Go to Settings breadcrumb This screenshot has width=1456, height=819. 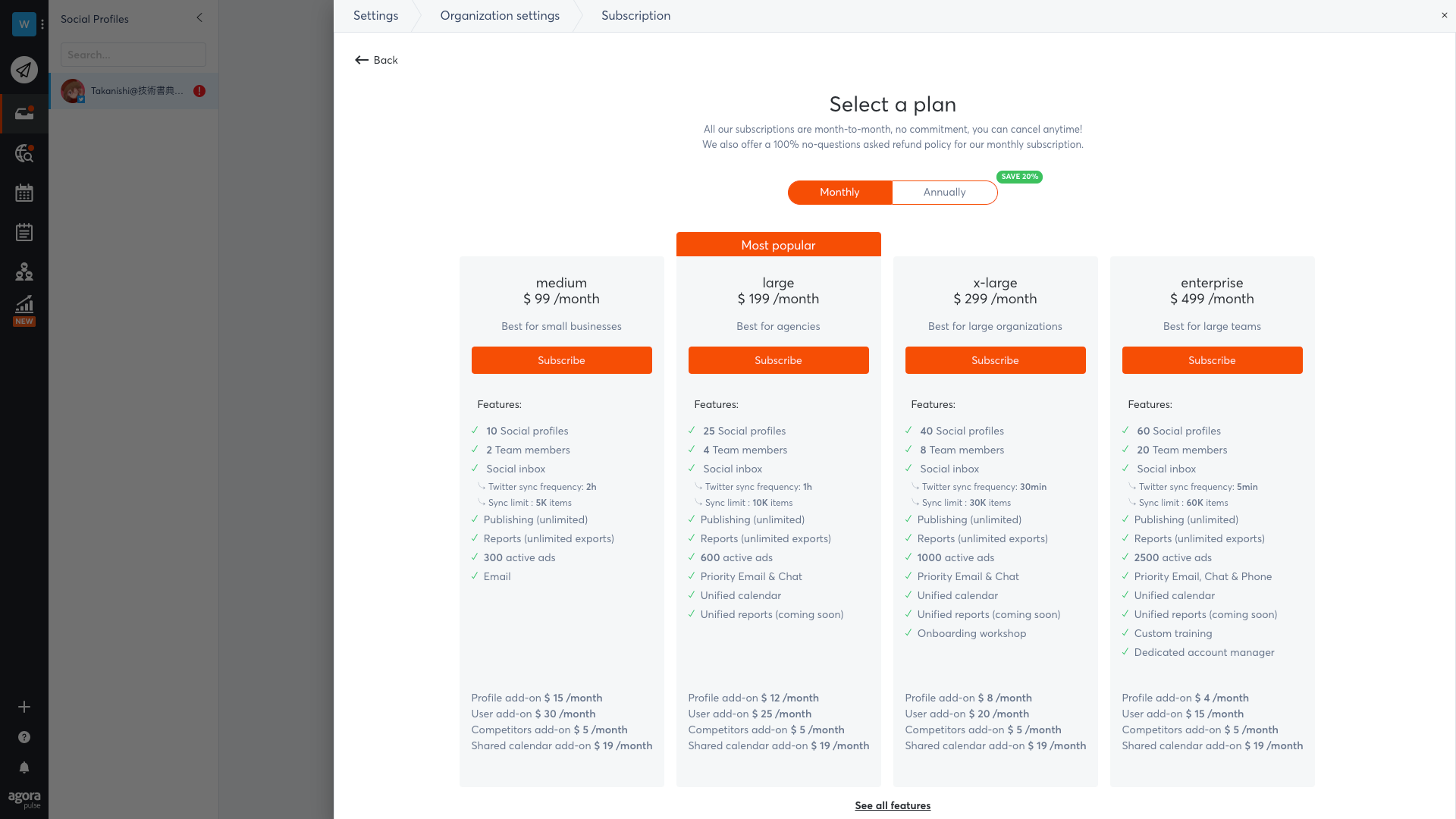click(375, 16)
